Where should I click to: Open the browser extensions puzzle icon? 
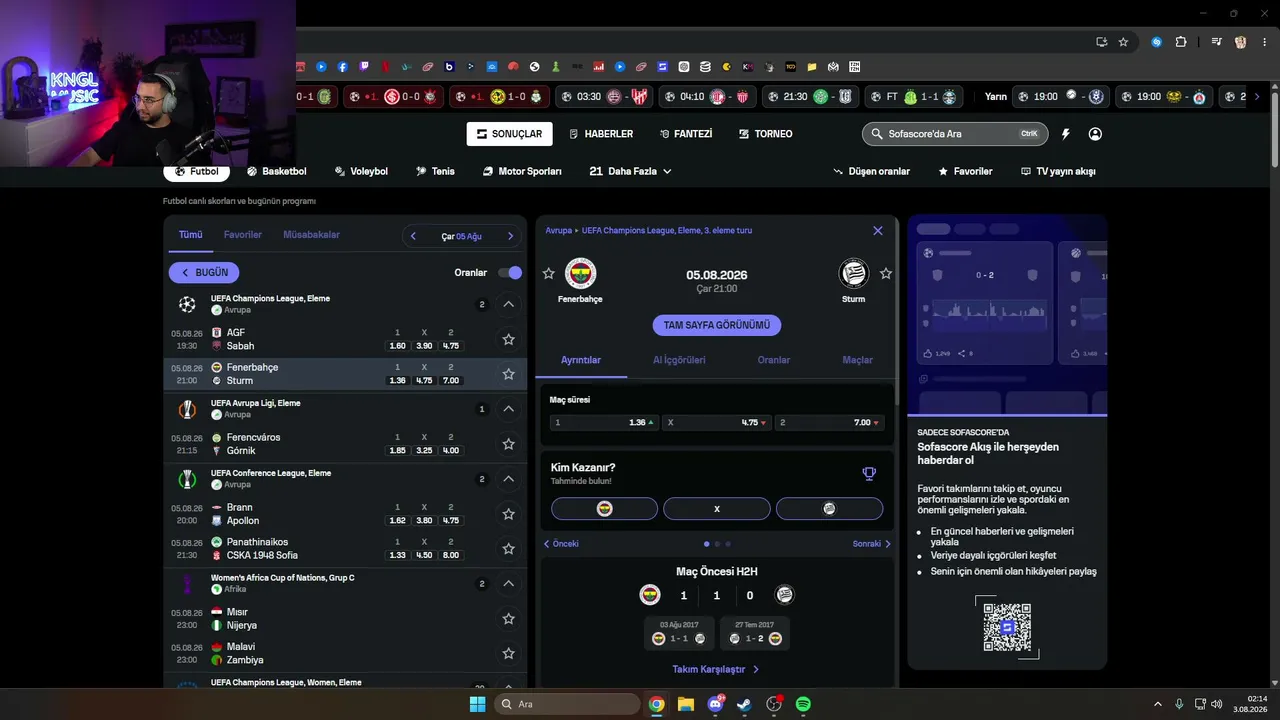coord(1181,42)
